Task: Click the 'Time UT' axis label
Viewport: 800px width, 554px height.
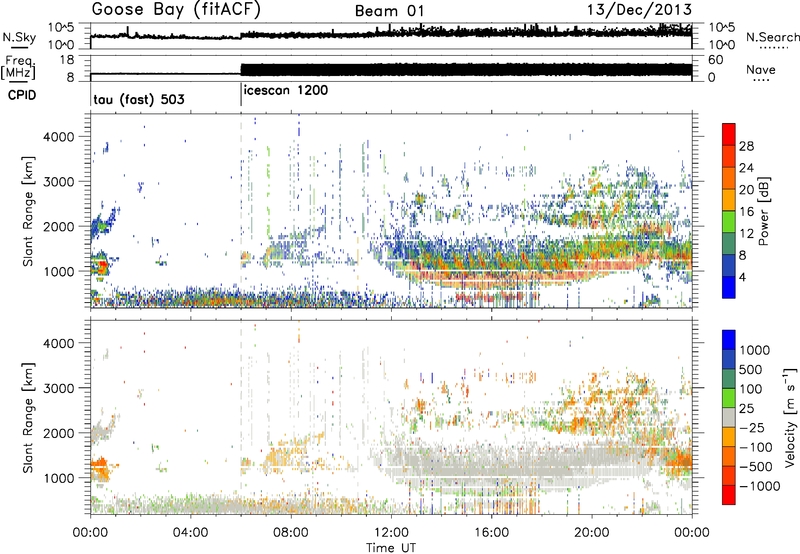Action: (x=391, y=548)
